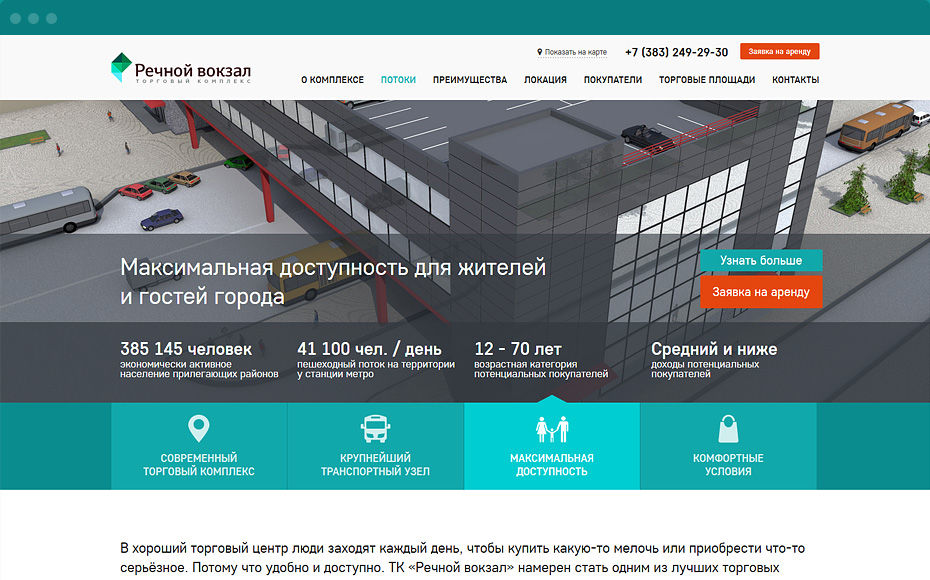Click the phone number +7 (383) 249-29-30
The height and width of the screenshot is (580, 930).
click(676, 52)
